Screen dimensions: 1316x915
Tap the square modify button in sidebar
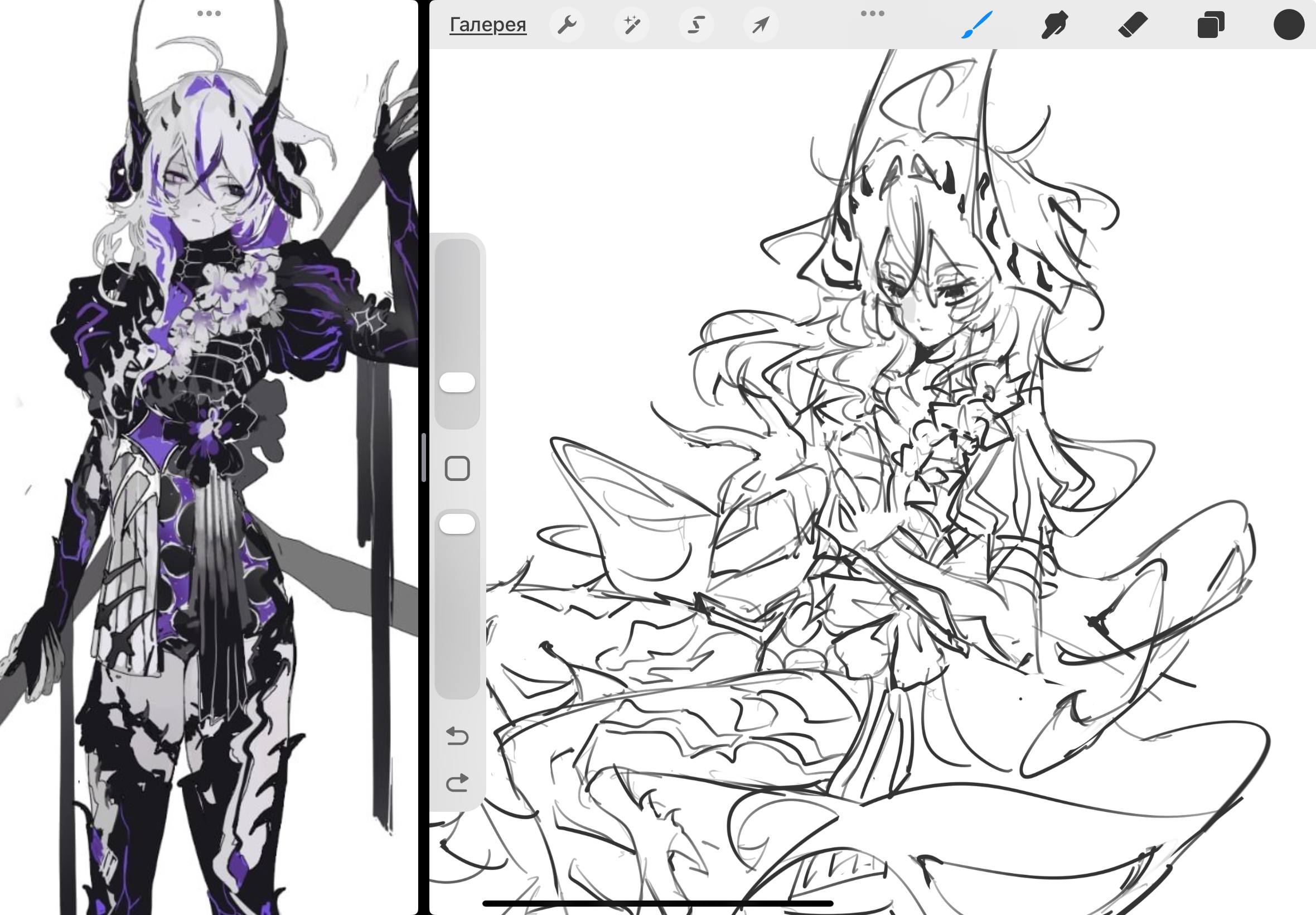point(457,469)
